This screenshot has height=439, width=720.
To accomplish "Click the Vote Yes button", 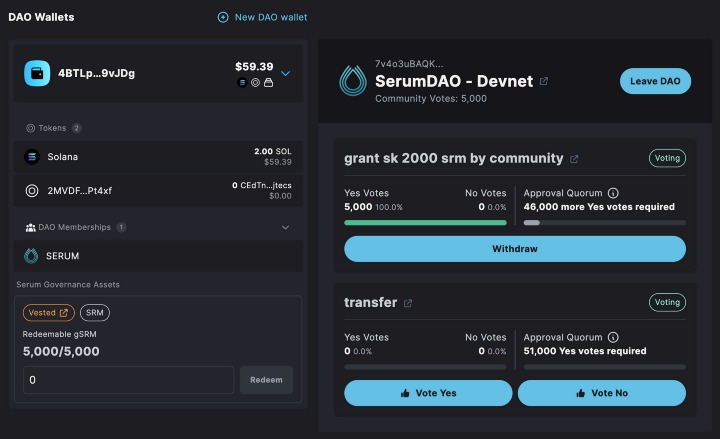I will point(428,393).
